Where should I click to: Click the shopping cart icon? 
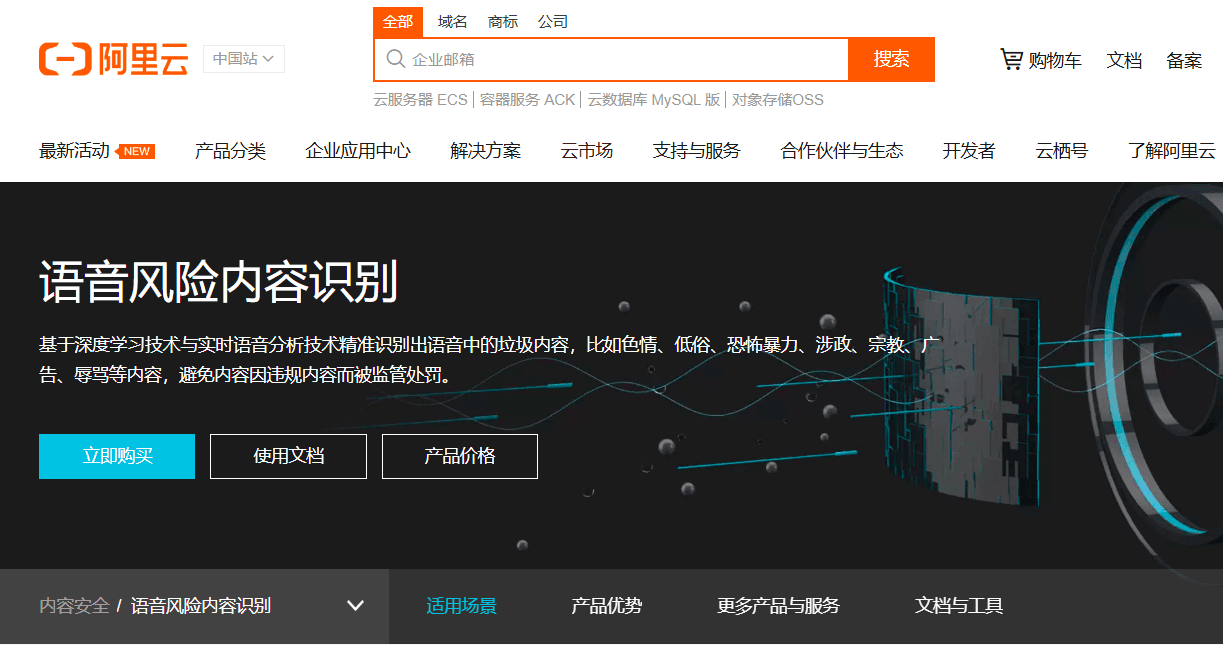[1011, 60]
